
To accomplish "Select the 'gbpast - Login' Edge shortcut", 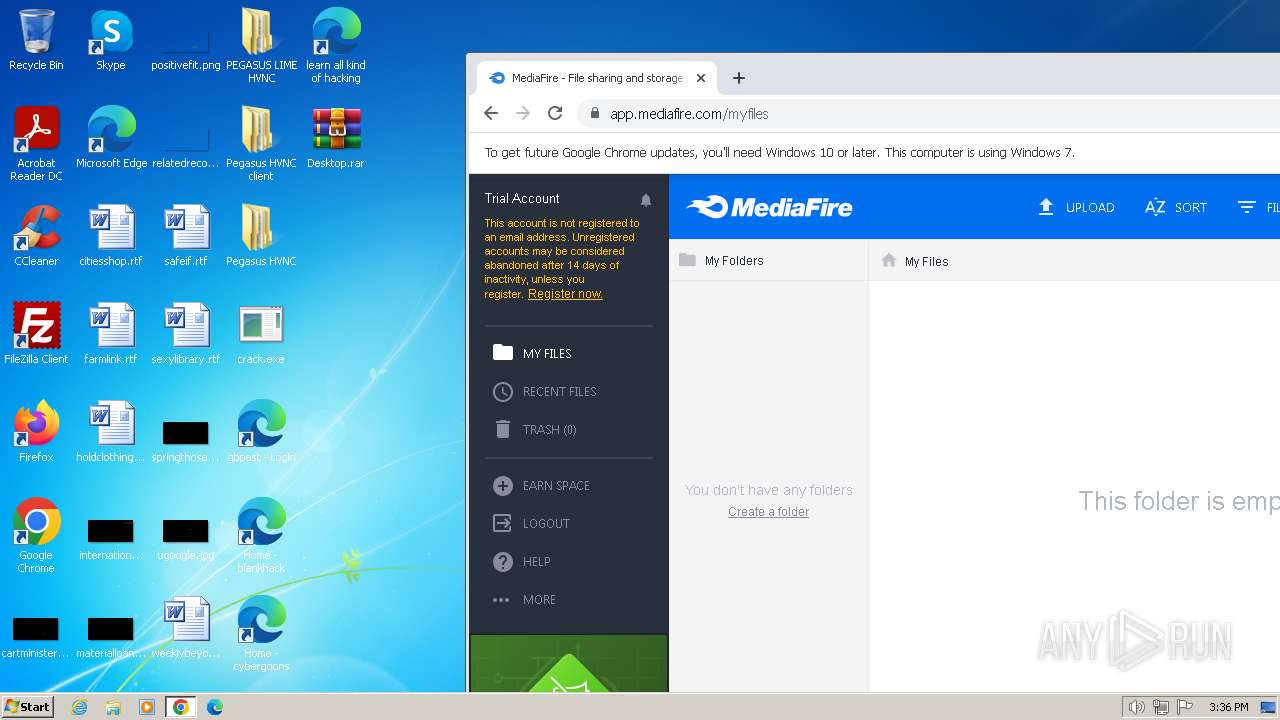I will tap(261, 432).
